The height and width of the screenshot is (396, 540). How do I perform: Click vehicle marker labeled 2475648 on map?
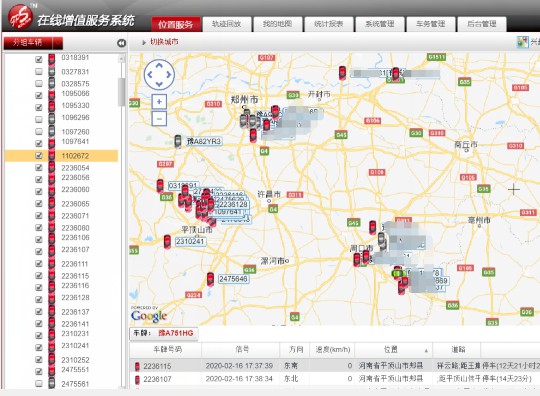[x=210, y=279]
